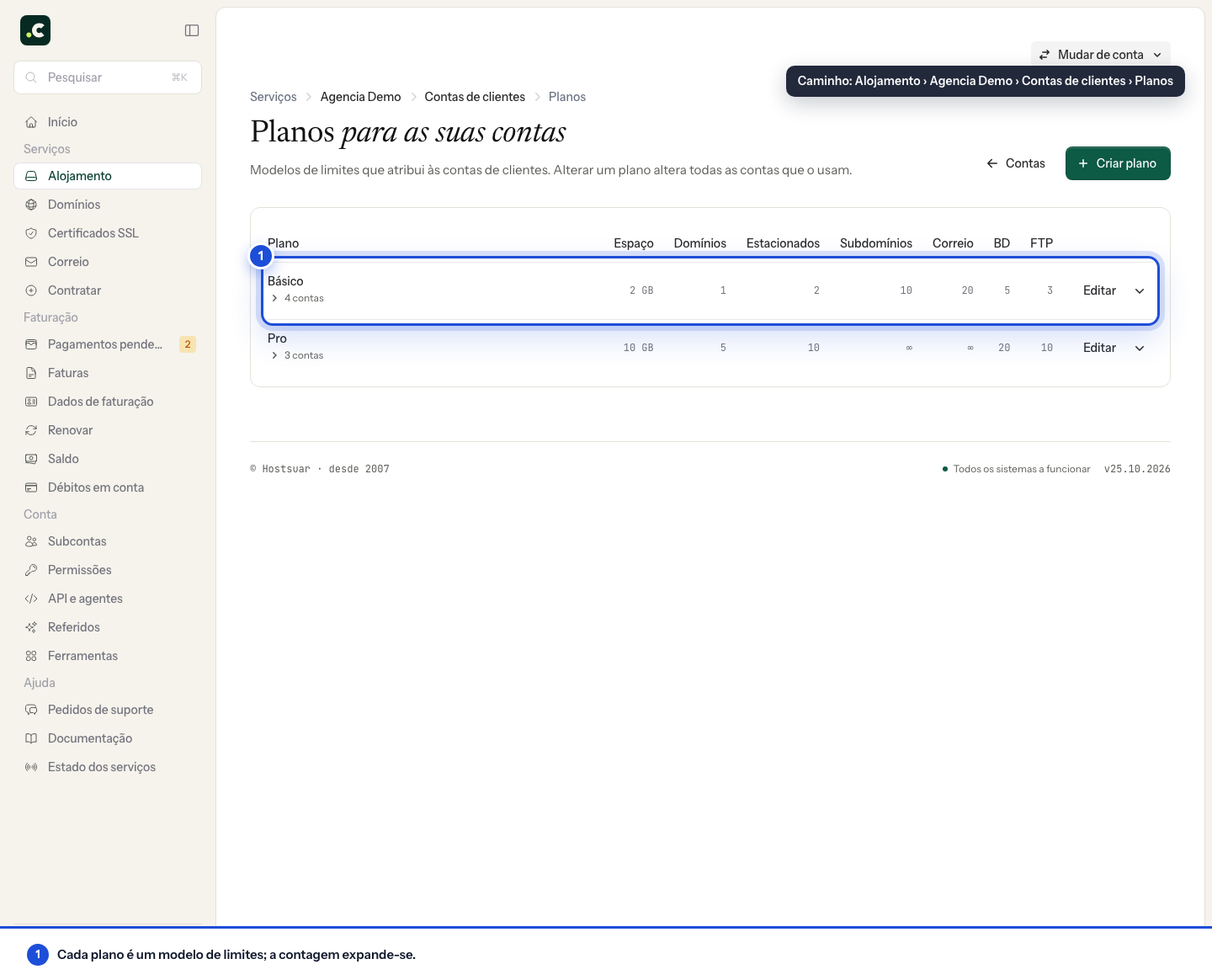Click the Pagamentos pendentes icon
This screenshot has width=1212, height=980.
click(31, 344)
